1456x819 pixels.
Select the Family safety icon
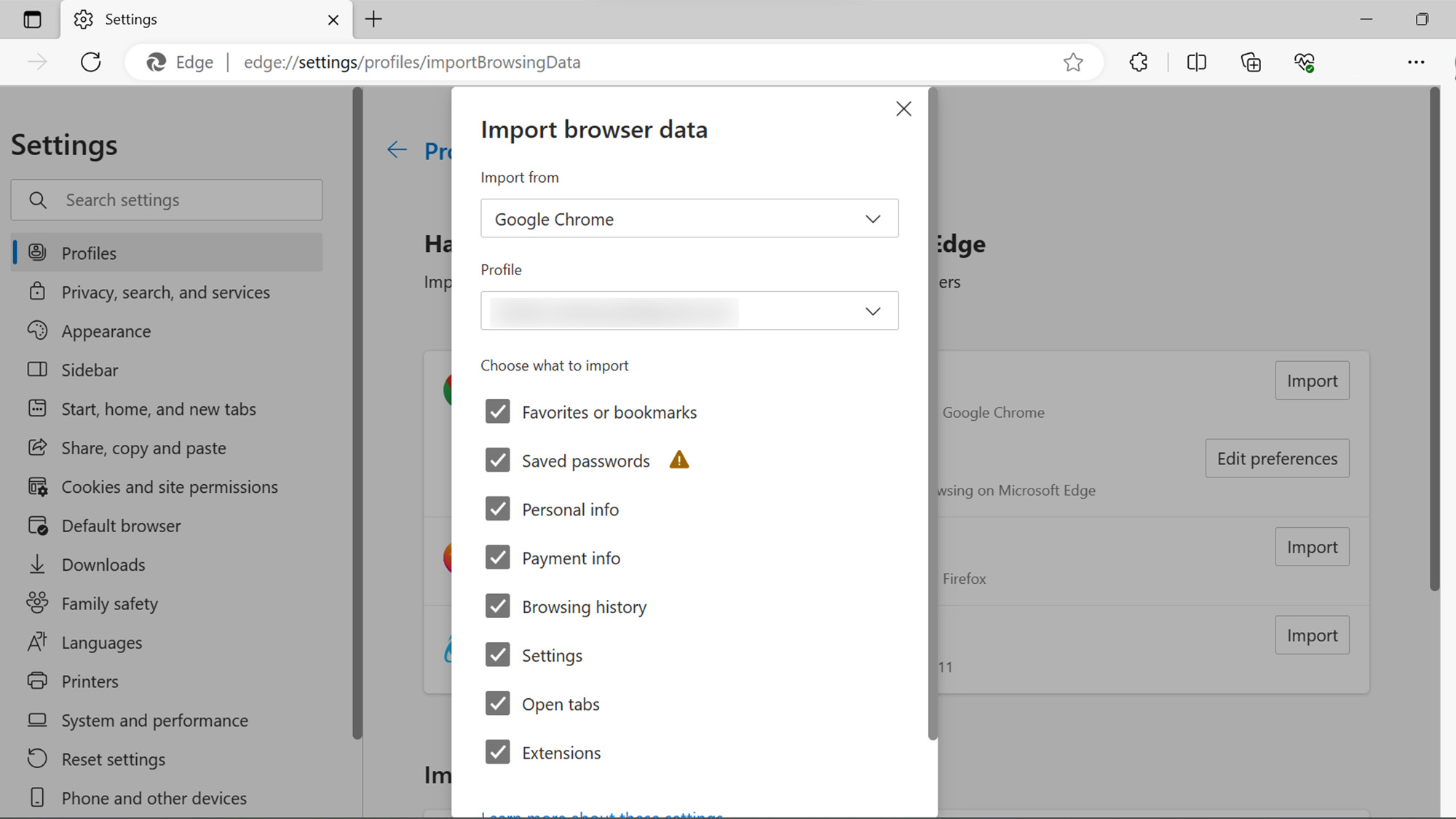[37, 603]
